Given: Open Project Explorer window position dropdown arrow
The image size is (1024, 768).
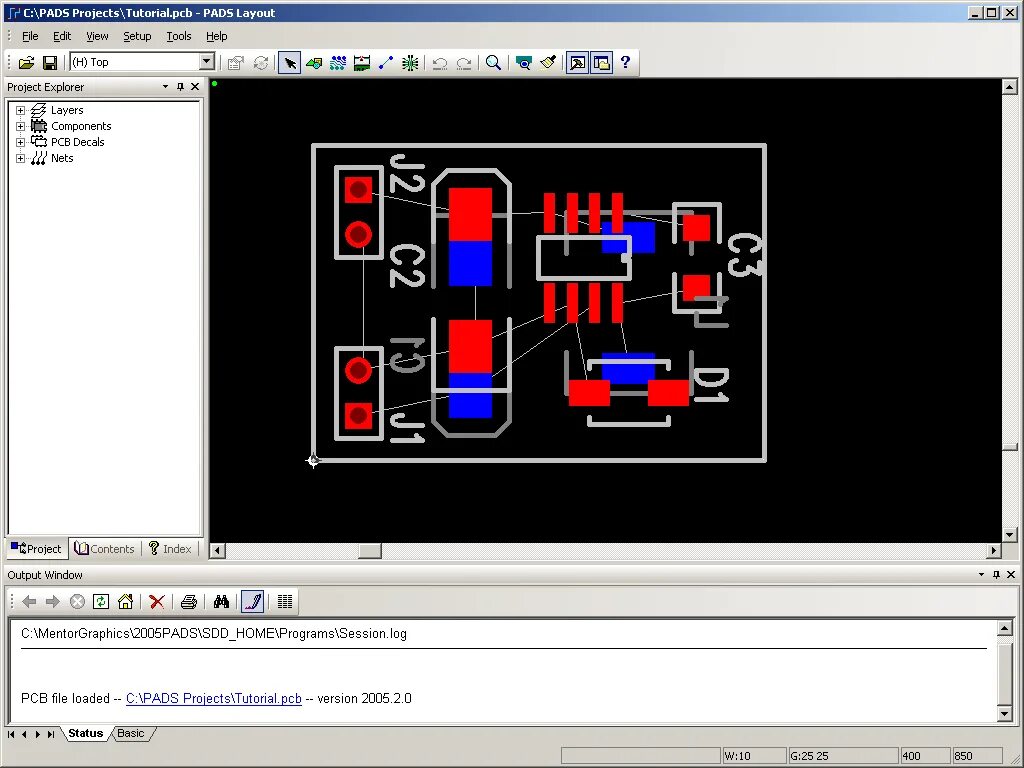Looking at the screenshot, I should pyautogui.click(x=165, y=86).
